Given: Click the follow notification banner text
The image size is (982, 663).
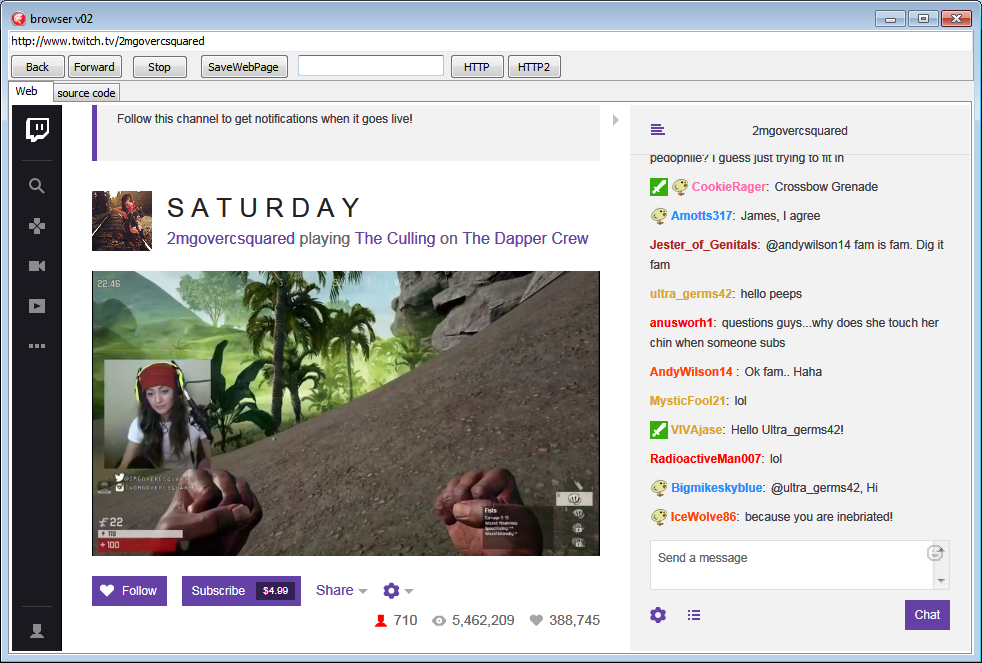Looking at the screenshot, I should 265,119.
